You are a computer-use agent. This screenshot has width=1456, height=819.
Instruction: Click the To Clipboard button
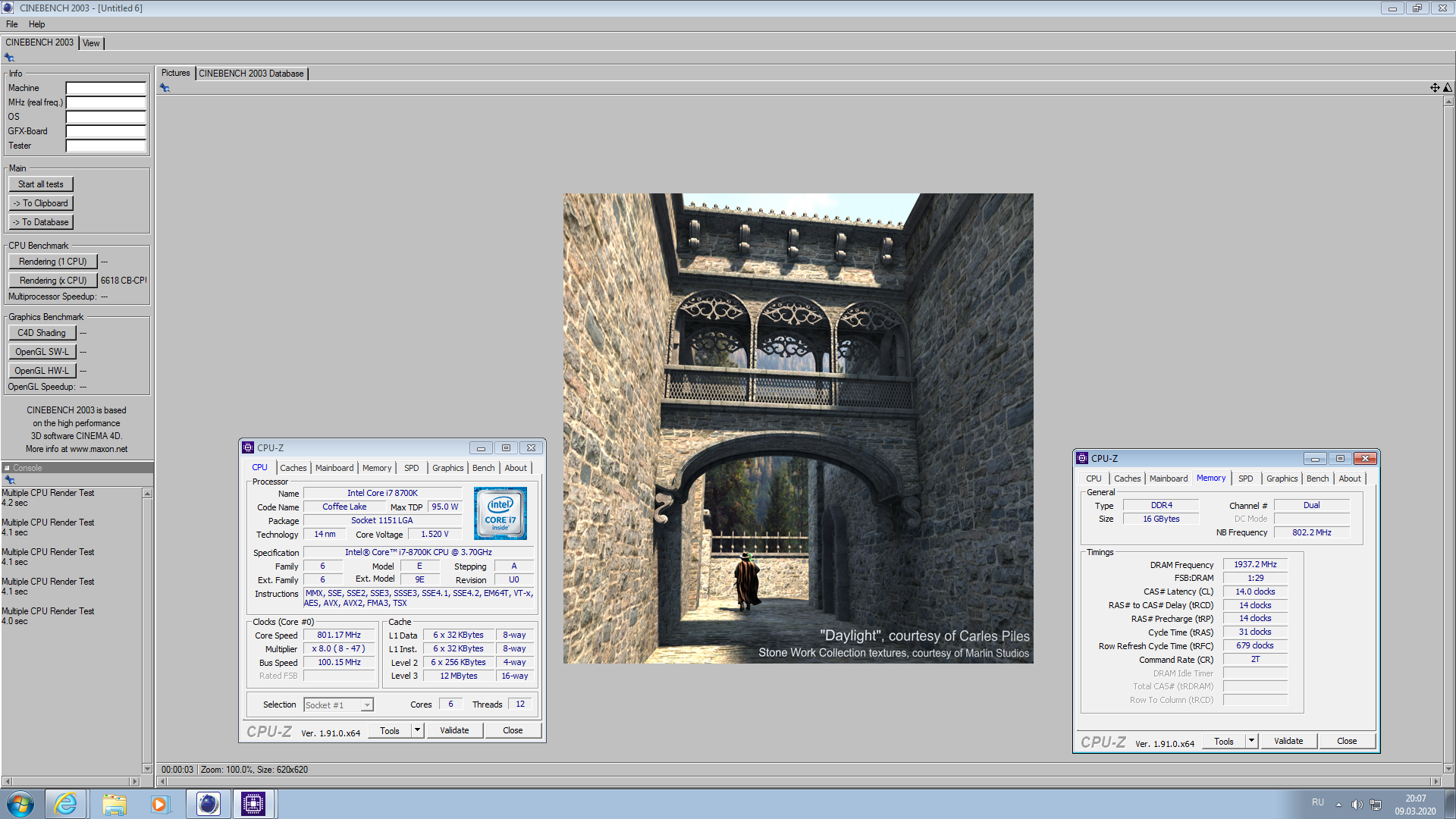click(41, 203)
